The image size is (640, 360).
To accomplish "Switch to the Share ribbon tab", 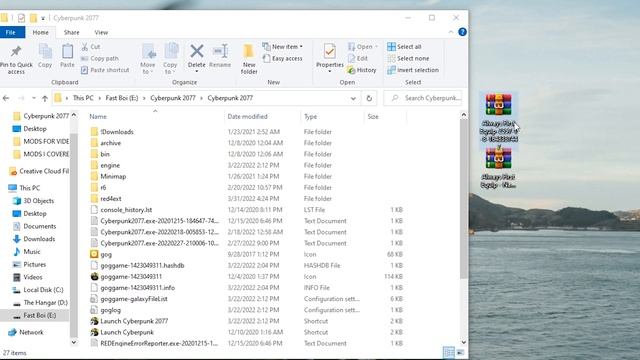I will [x=71, y=32].
